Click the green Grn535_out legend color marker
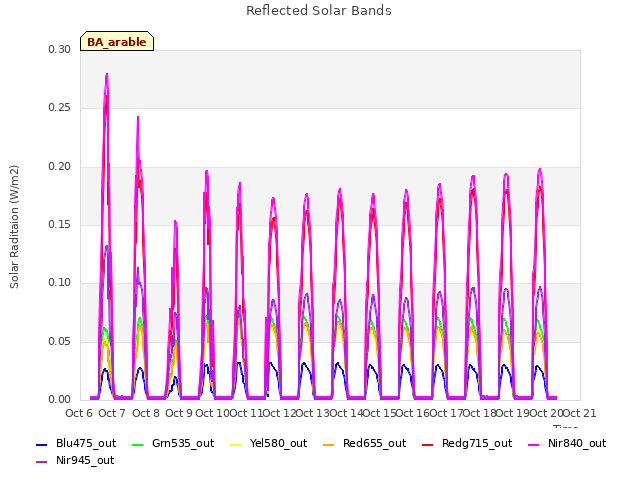Screen dimensions: 640x480 [138, 444]
